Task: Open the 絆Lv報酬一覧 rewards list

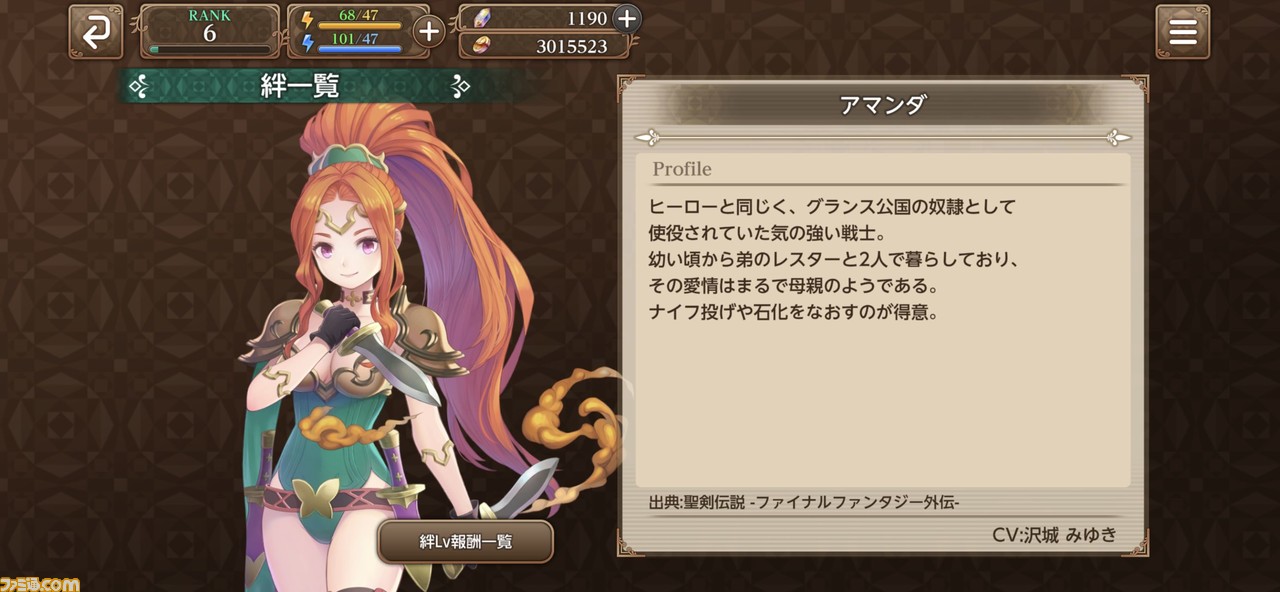Action: click(465, 541)
